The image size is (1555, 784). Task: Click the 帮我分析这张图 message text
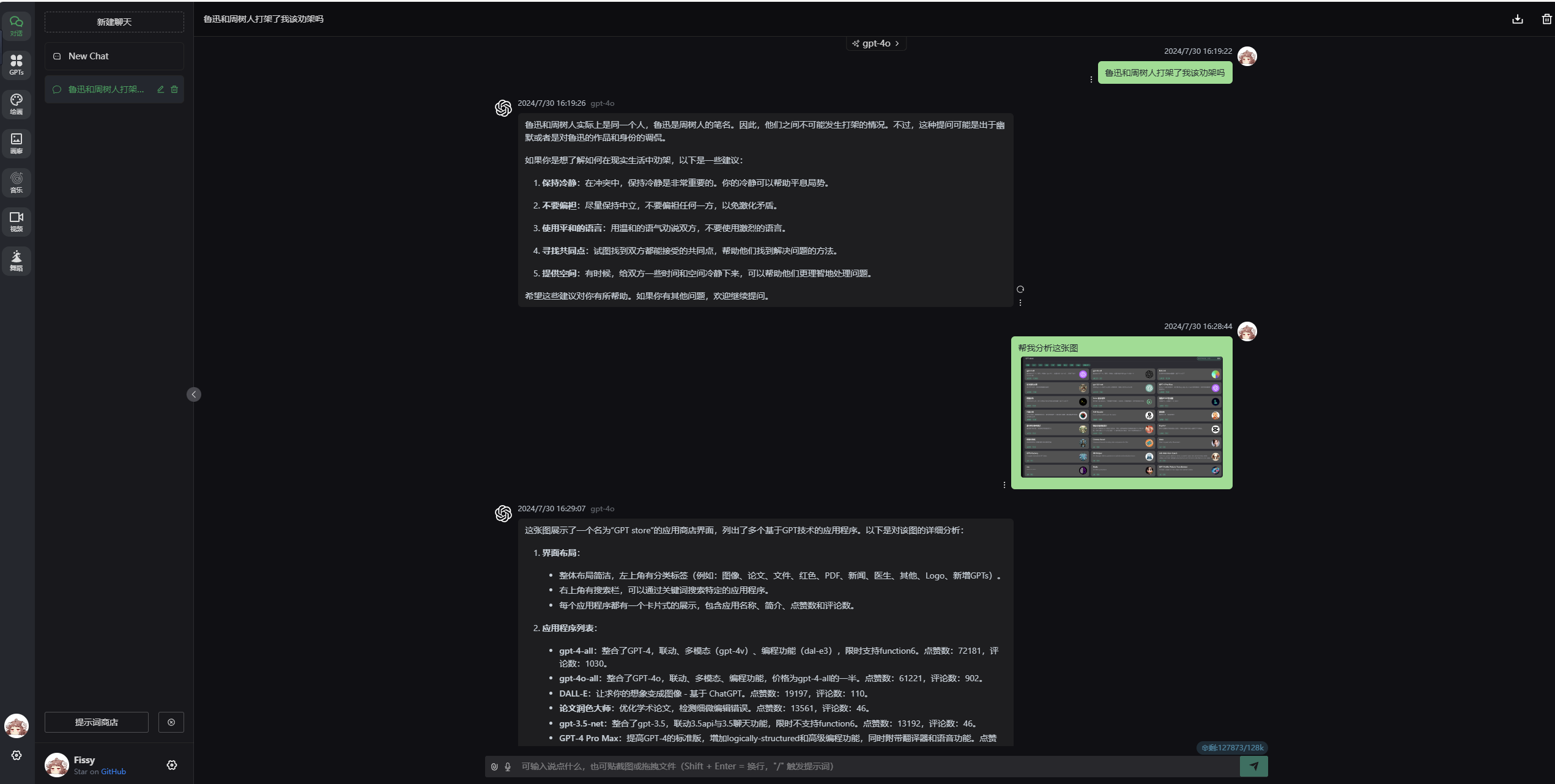click(1048, 348)
